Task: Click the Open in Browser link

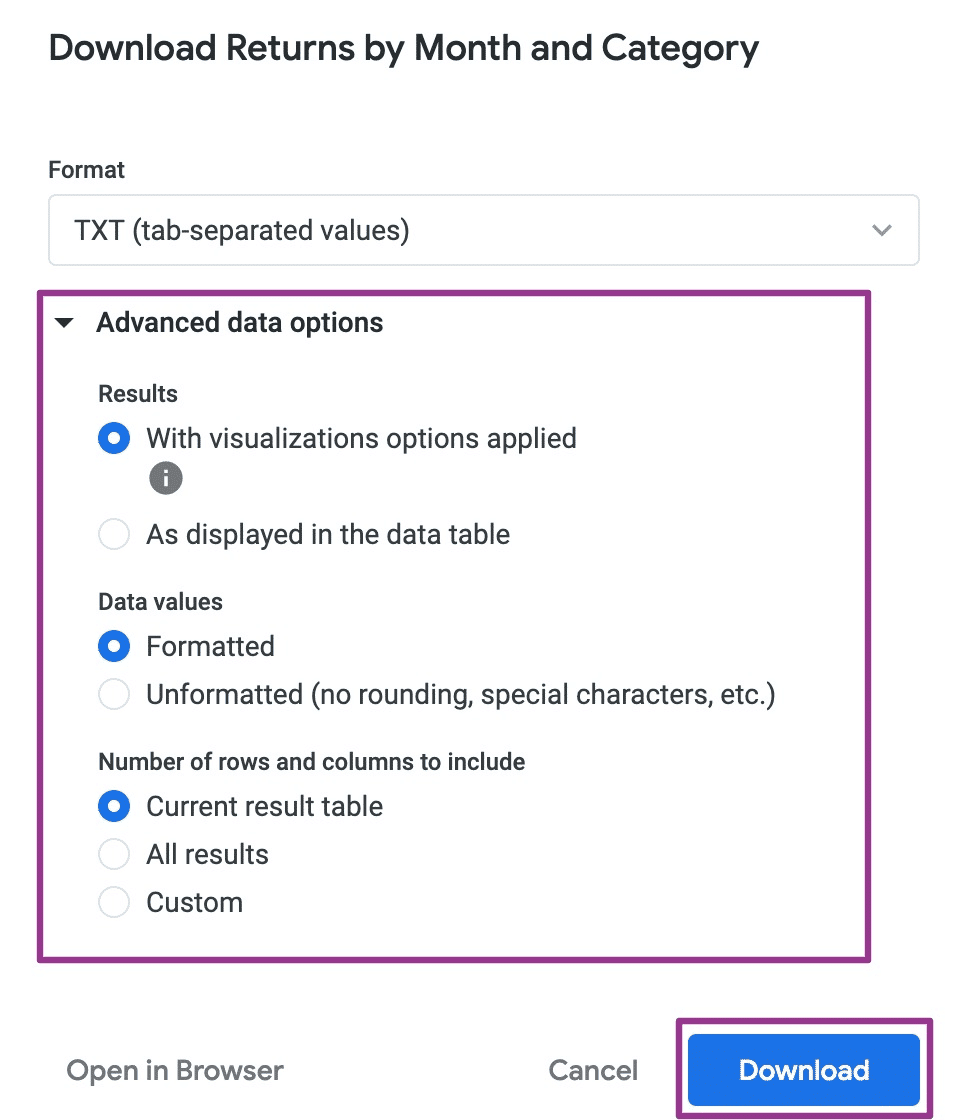Action: [x=175, y=1071]
